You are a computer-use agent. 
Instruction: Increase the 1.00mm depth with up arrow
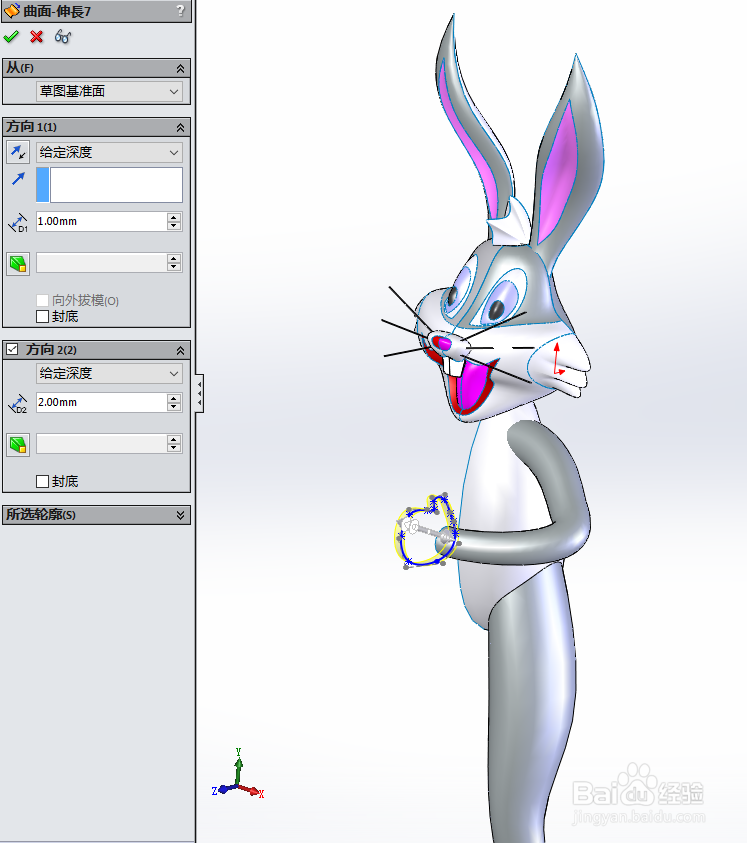(x=174, y=217)
